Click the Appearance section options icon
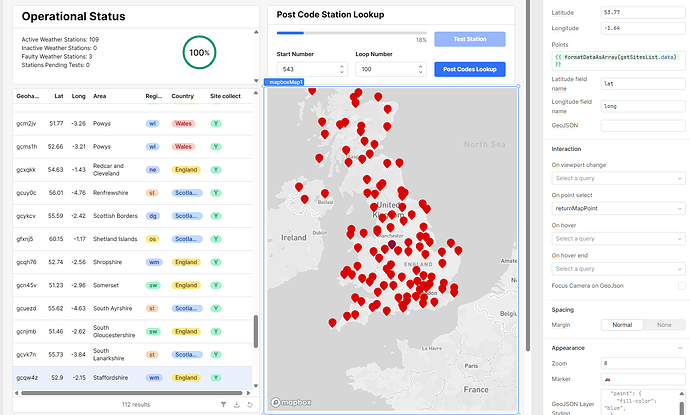 [x=680, y=349]
